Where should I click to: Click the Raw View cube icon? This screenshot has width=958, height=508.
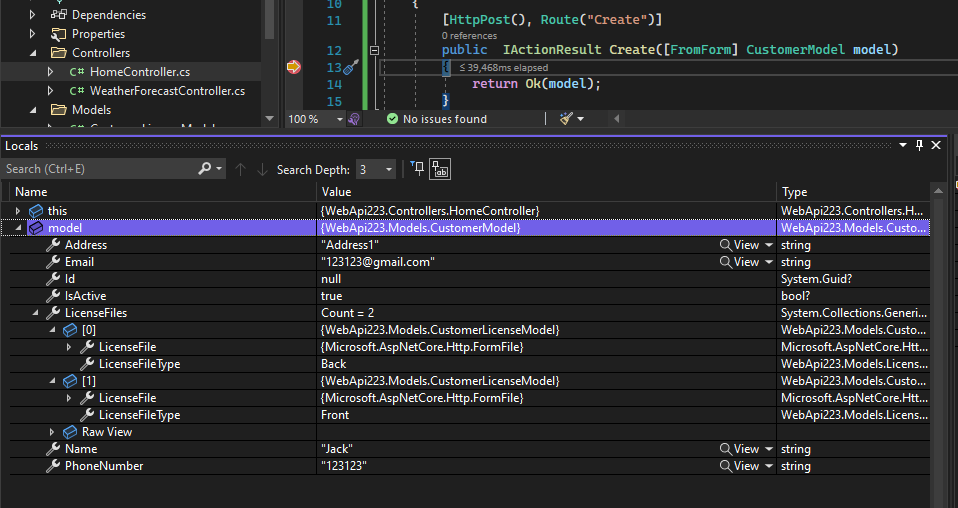(70, 432)
